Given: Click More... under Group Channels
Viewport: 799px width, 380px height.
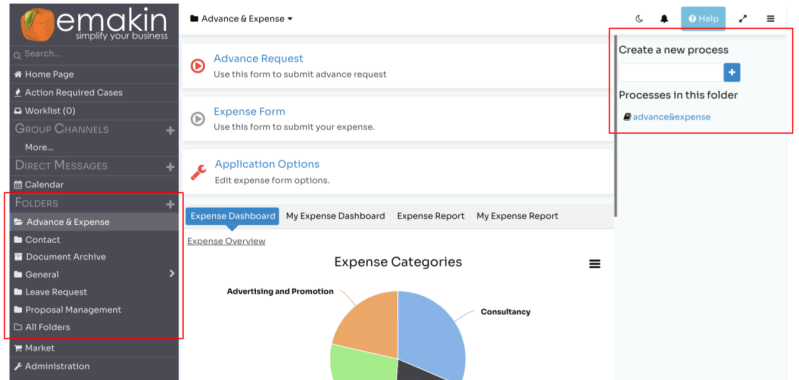Looking at the screenshot, I should [x=39, y=147].
